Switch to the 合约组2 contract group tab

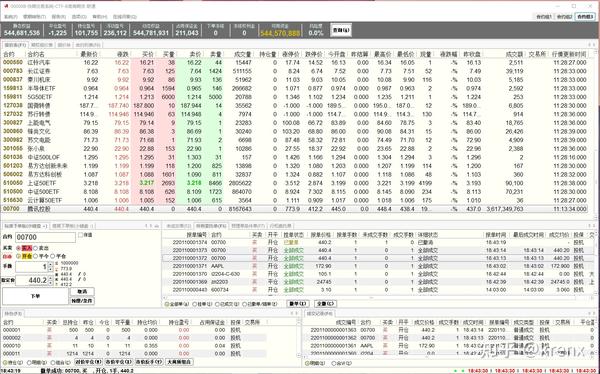[564, 16]
